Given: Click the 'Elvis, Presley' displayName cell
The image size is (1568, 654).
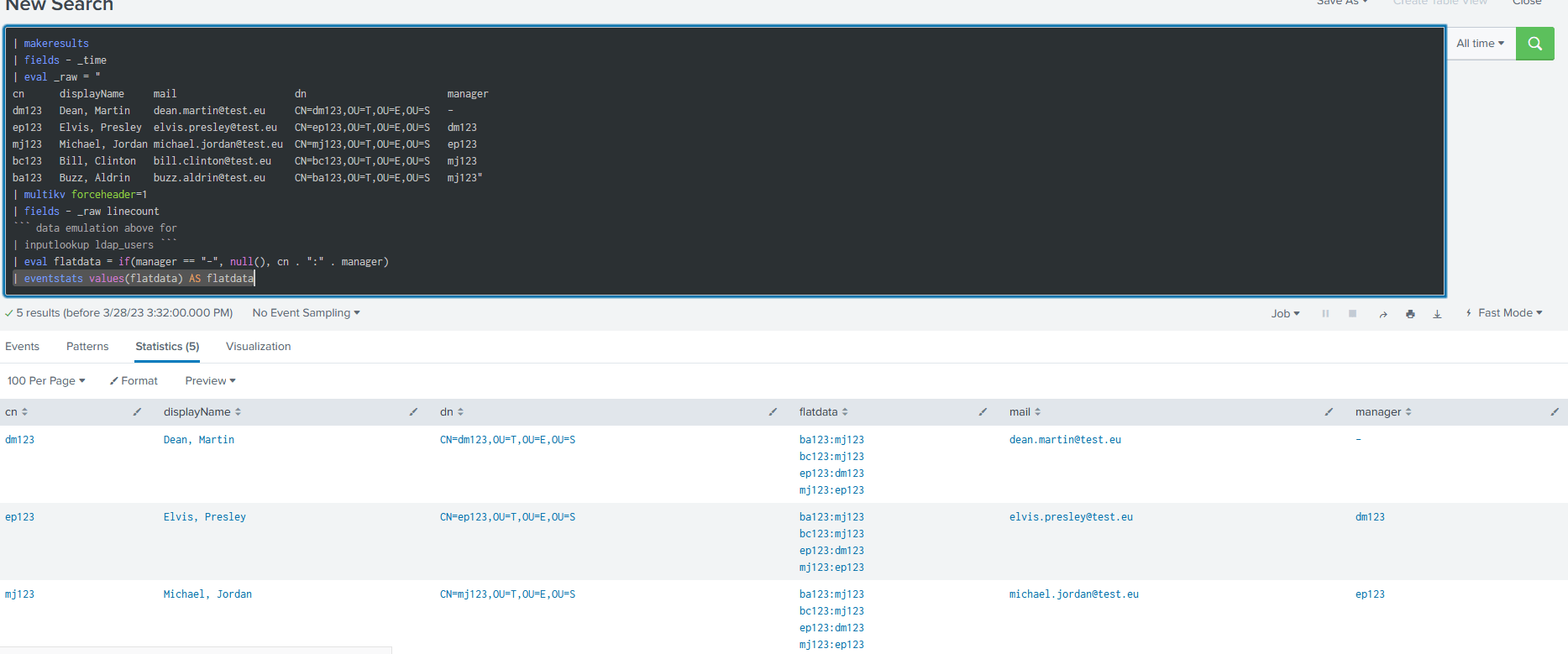Looking at the screenshot, I should [205, 517].
